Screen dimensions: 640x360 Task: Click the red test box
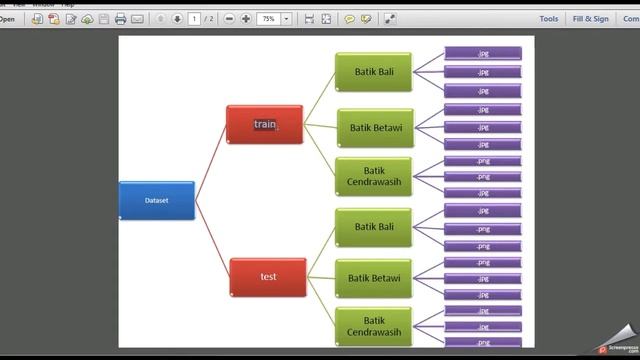pos(268,277)
